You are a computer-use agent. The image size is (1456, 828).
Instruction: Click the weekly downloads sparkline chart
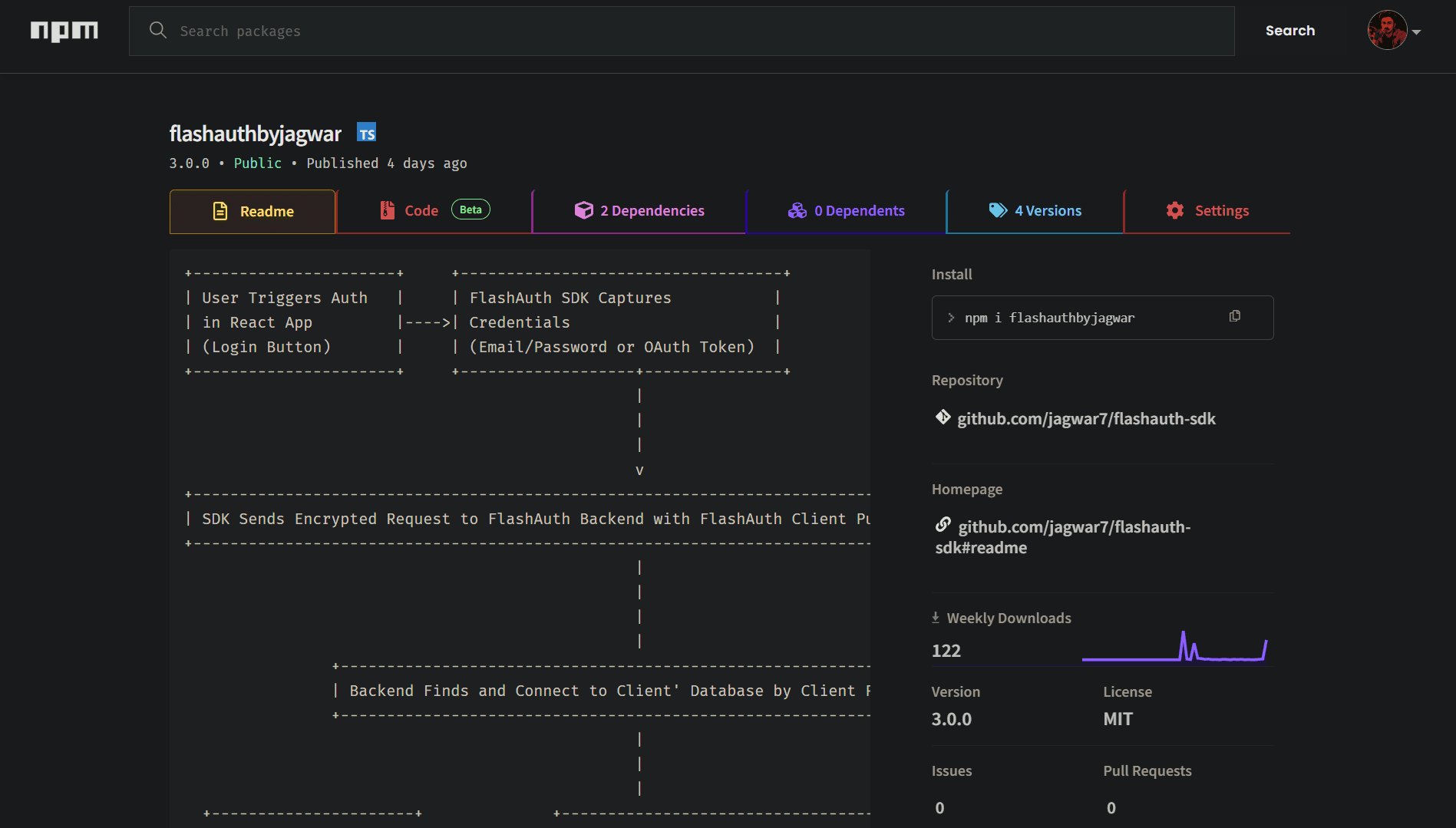(1174, 647)
